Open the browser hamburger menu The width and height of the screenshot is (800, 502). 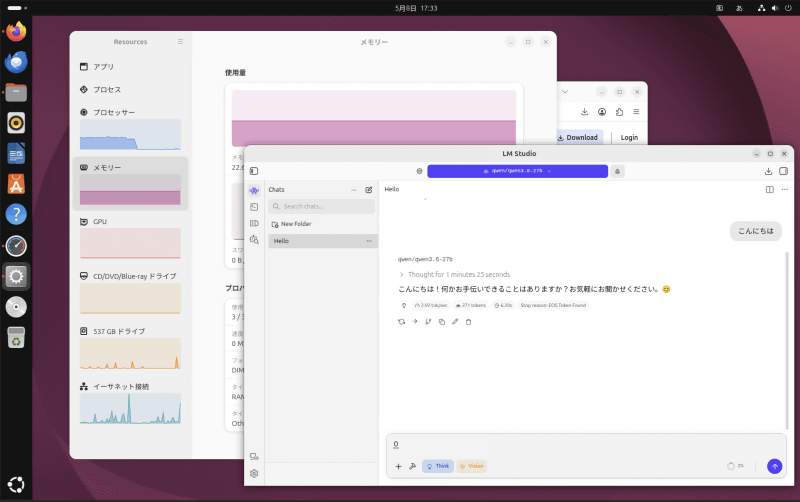click(x=636, y=112)
